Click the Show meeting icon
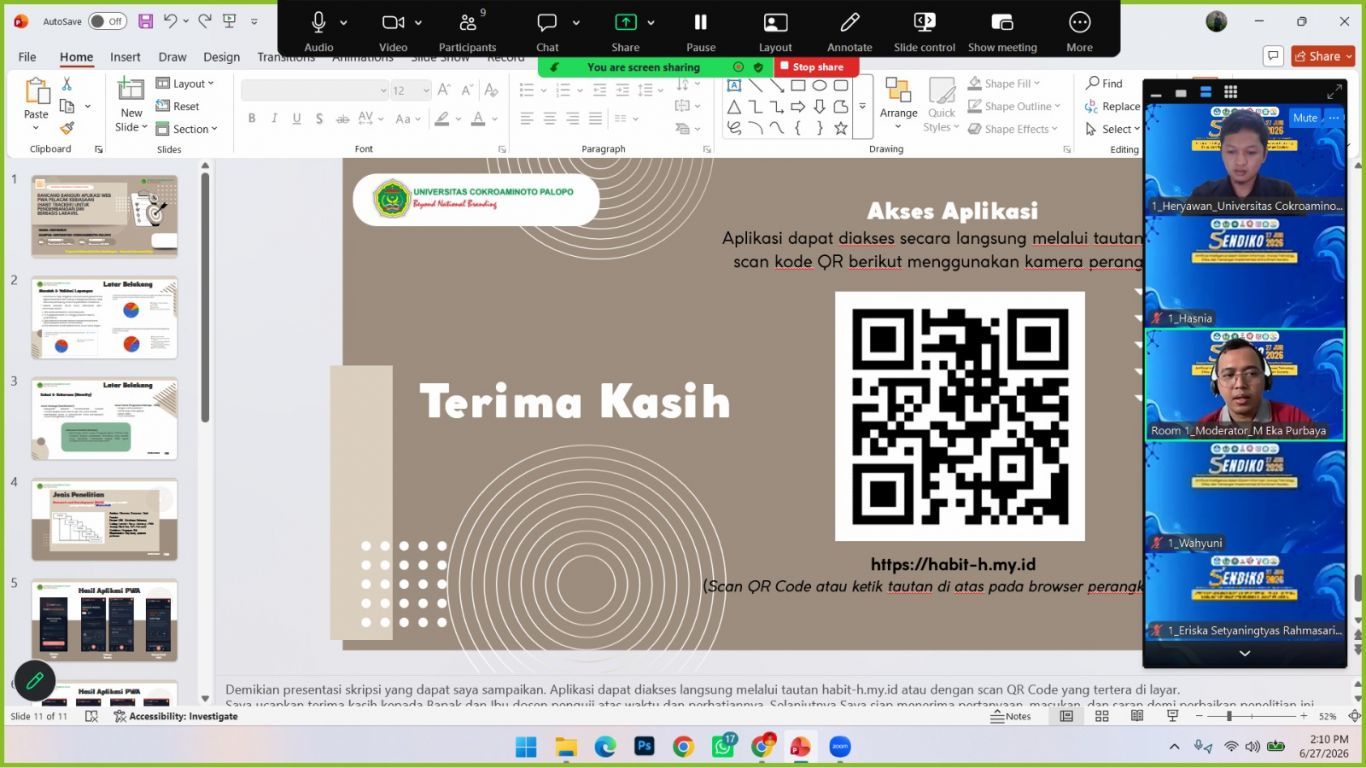Screen dimensions: 1366x768 pos(1002,22)
